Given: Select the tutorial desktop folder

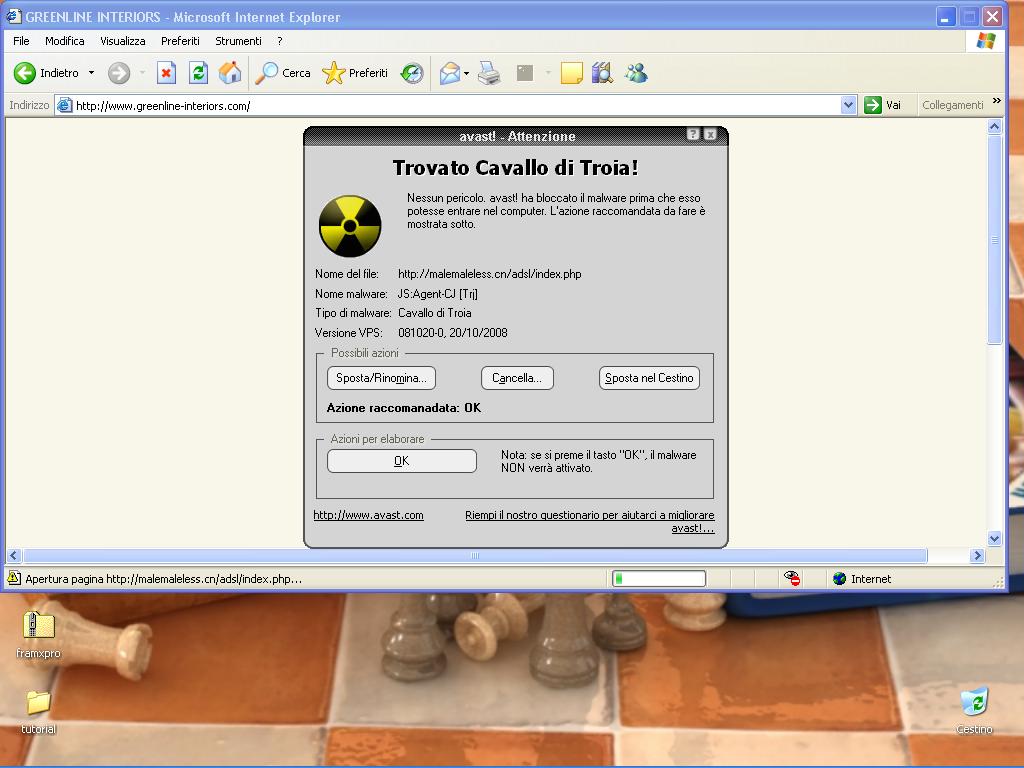Looking at the screenshot, I should (38, 711).
